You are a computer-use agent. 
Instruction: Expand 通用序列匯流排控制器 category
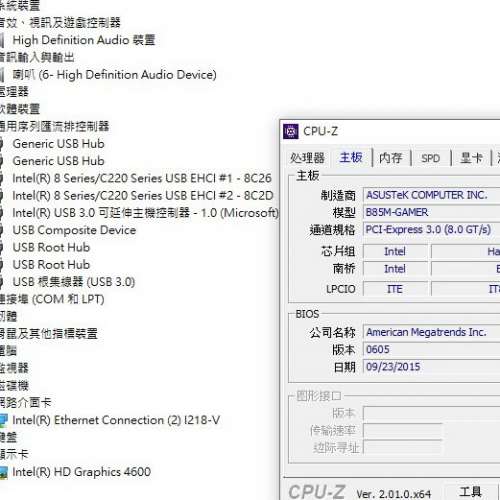pos(54,126)
